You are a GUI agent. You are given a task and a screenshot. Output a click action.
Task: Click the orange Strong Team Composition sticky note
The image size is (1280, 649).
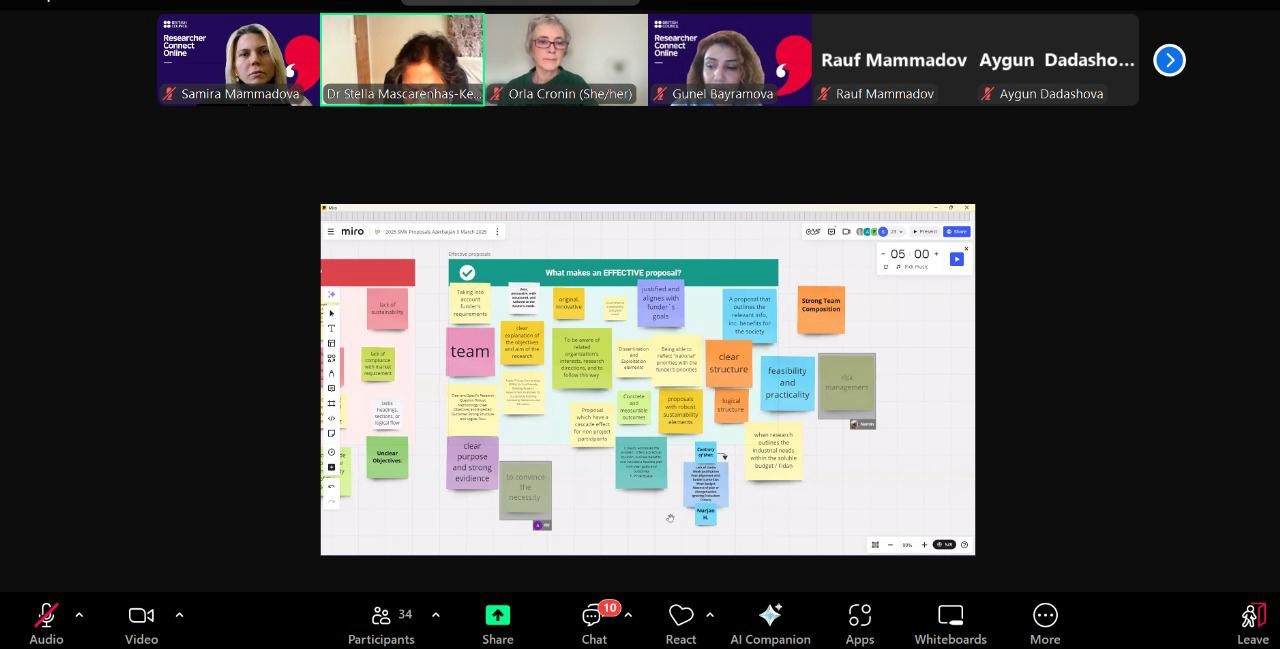click(x=821, y=309)
